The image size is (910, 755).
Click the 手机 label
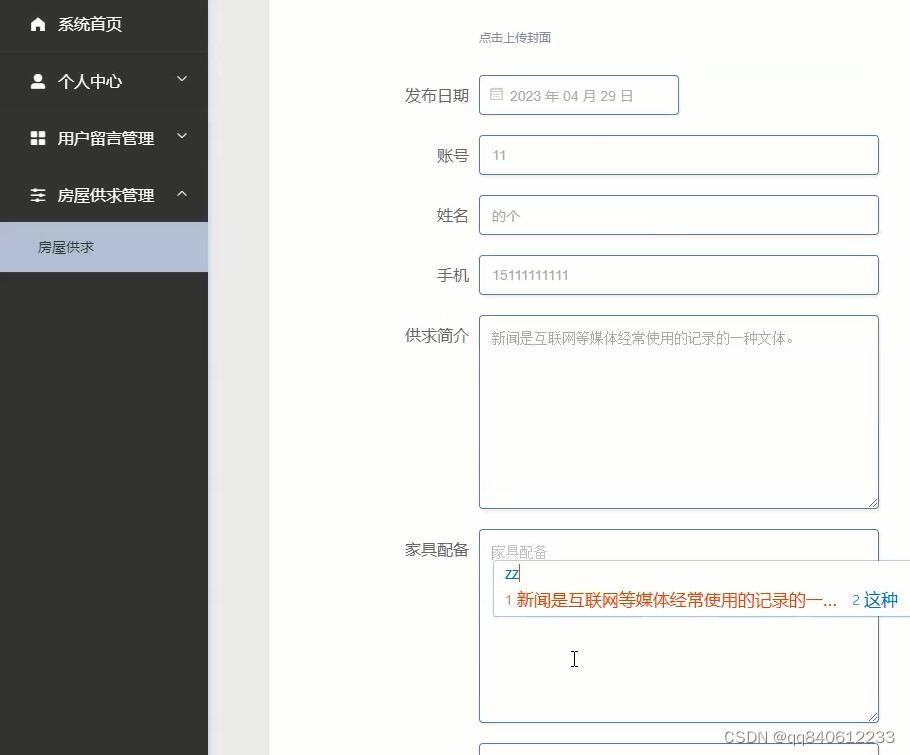tap(453, 275)
